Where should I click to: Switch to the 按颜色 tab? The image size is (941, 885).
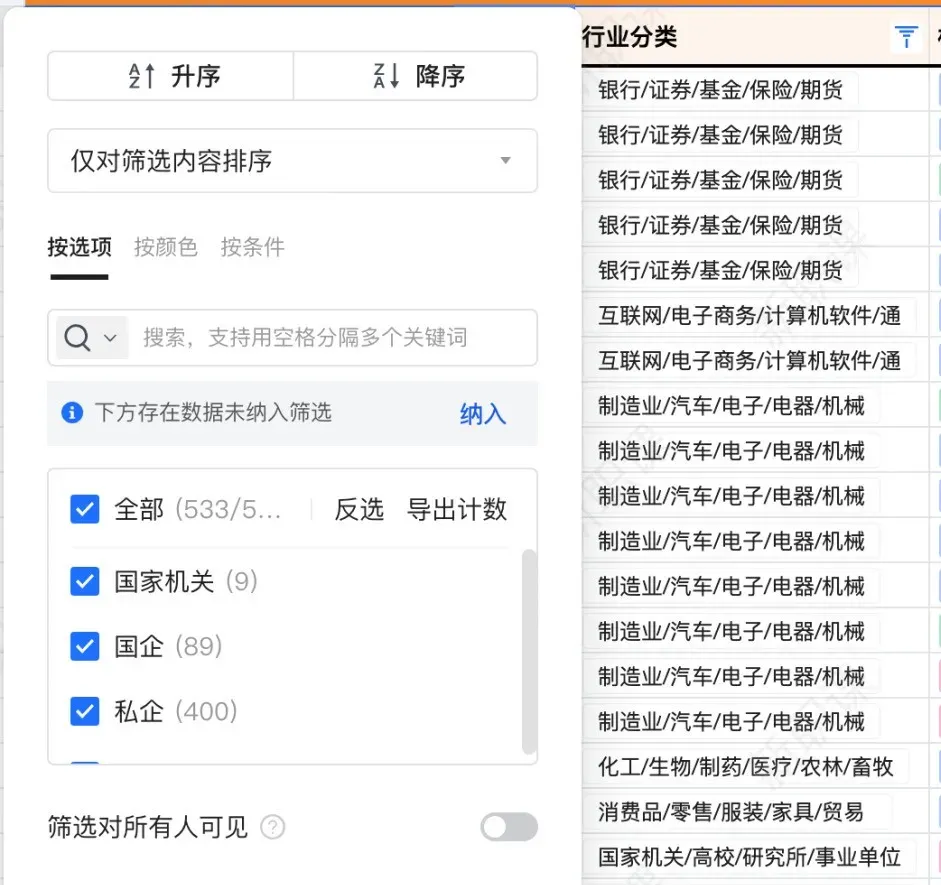[165, 247]
